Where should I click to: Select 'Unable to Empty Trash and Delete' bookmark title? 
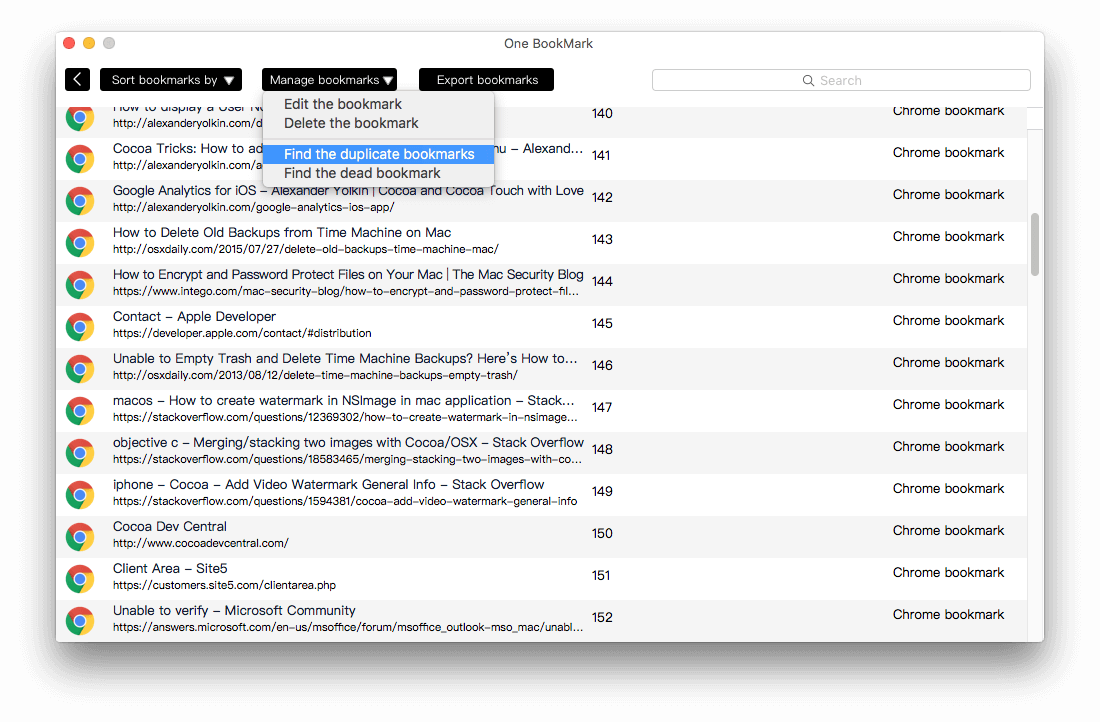(345, 359)
